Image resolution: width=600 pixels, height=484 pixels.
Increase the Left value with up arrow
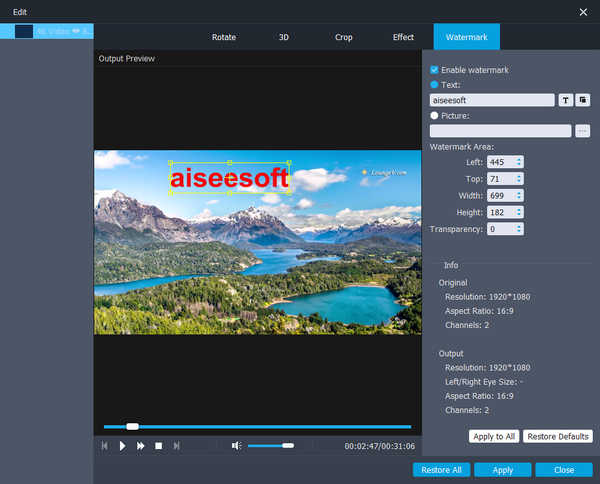519,160
